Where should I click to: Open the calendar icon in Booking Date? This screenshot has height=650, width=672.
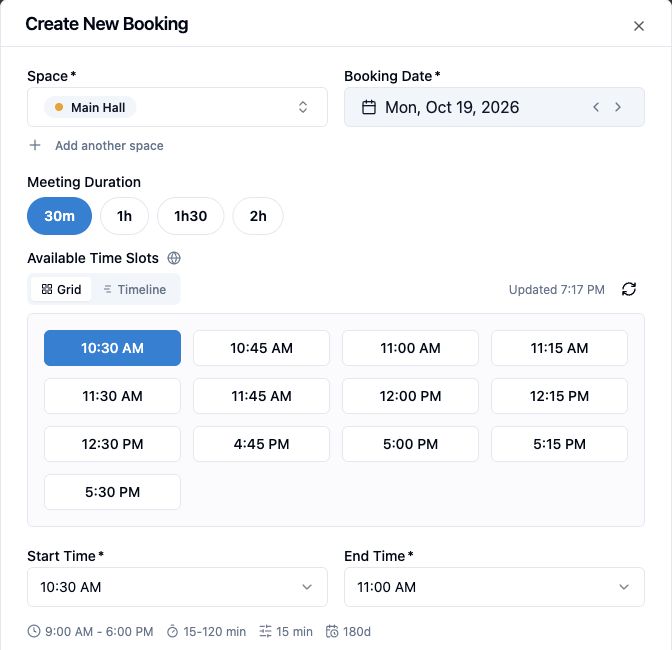point(369,107)
